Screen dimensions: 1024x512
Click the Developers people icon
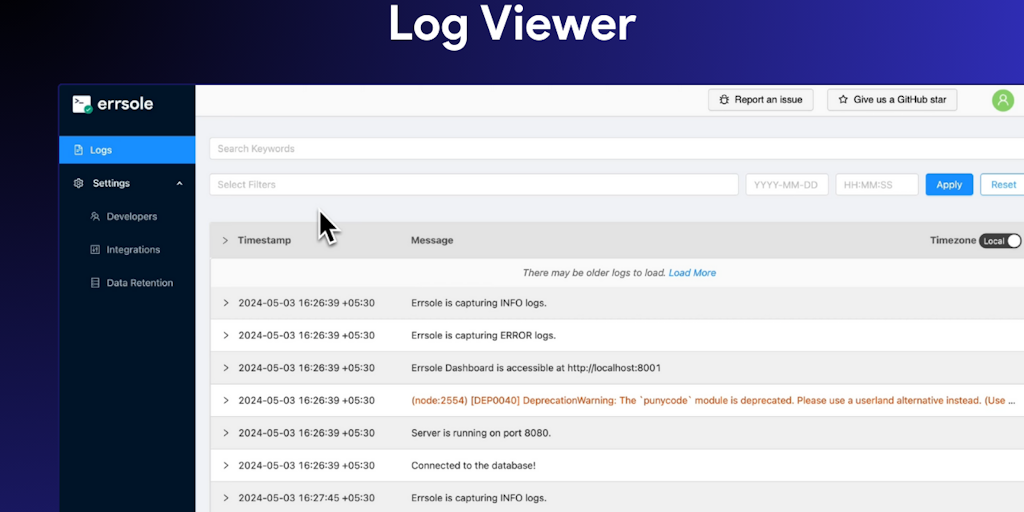(95, 216)
